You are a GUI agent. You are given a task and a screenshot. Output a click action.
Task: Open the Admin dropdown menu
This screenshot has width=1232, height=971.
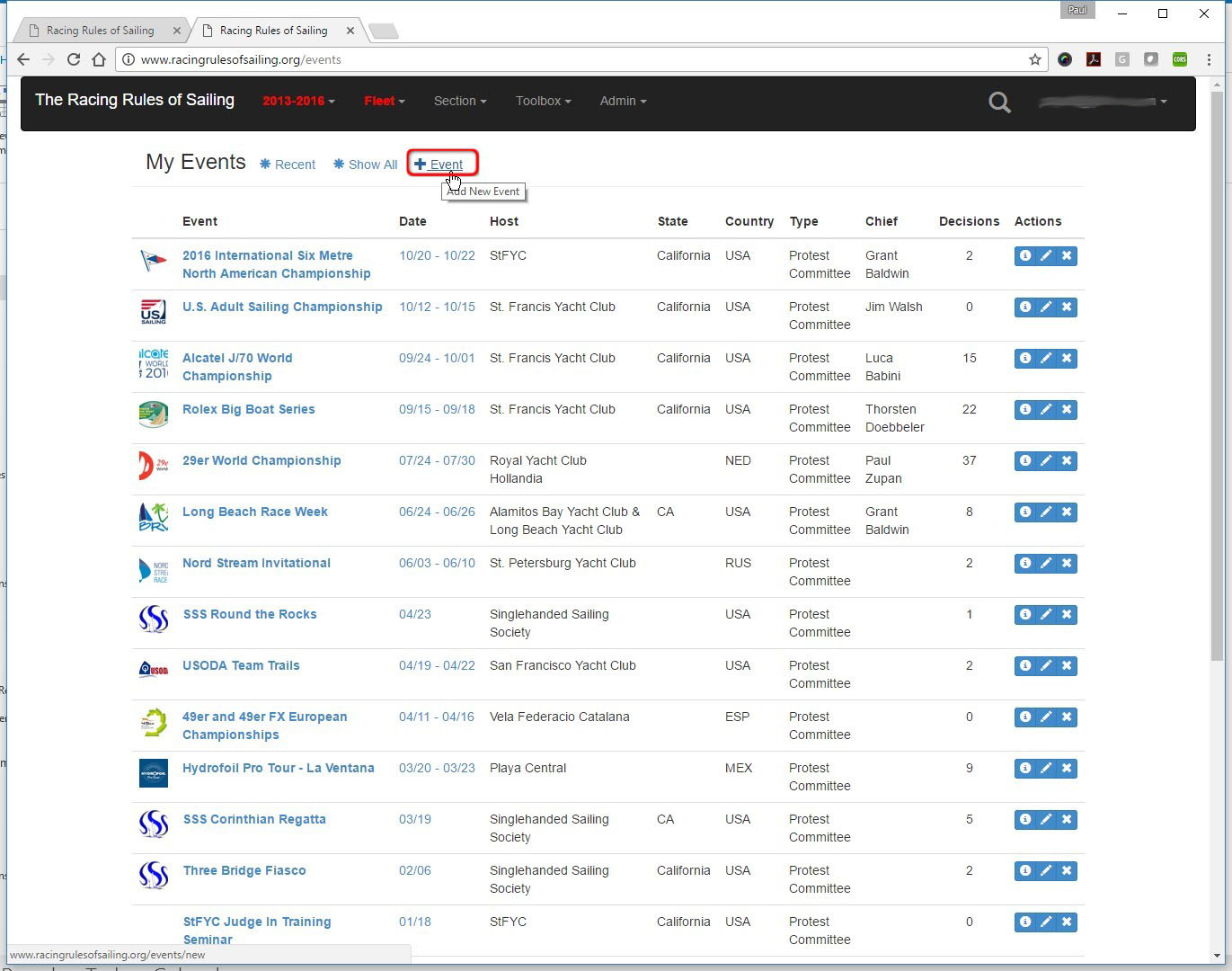[623, 101]
